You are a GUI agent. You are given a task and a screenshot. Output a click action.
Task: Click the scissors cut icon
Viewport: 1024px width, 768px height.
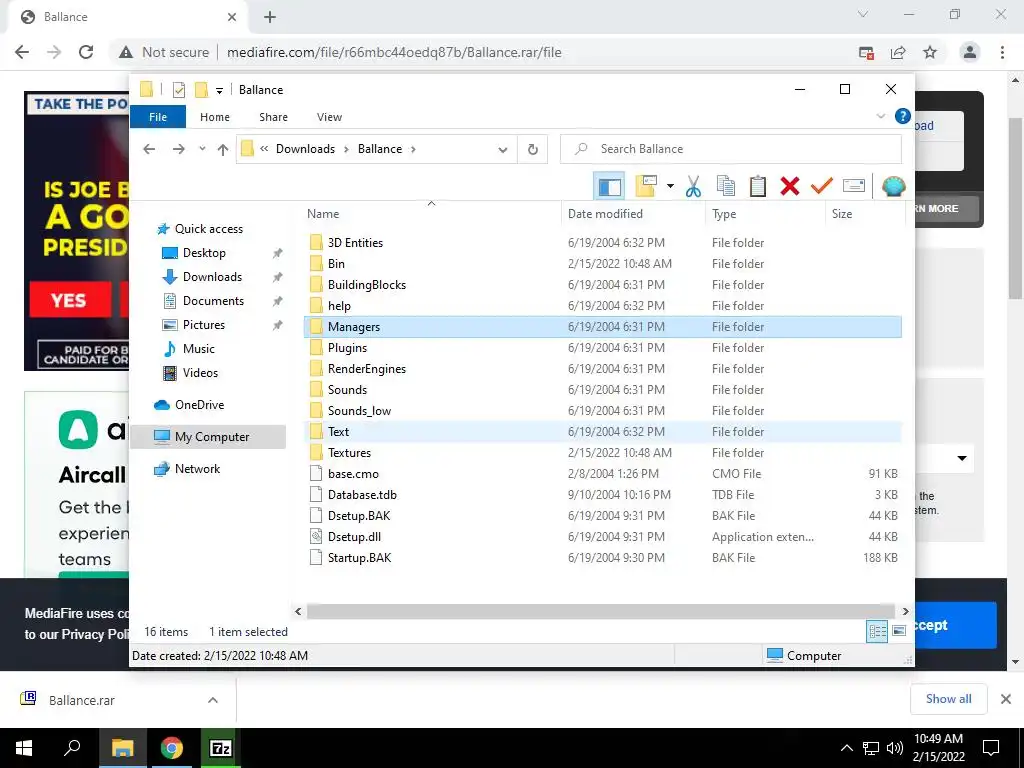(x=693, y=187)
